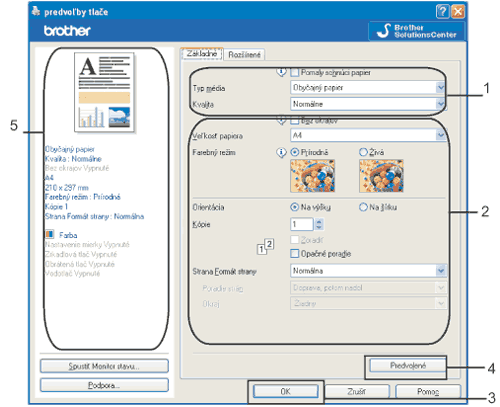Enable Pomaly schnúci papier checkbox
Image resolution: width=500 pixels, height=407 pixels.
(295, 72)
